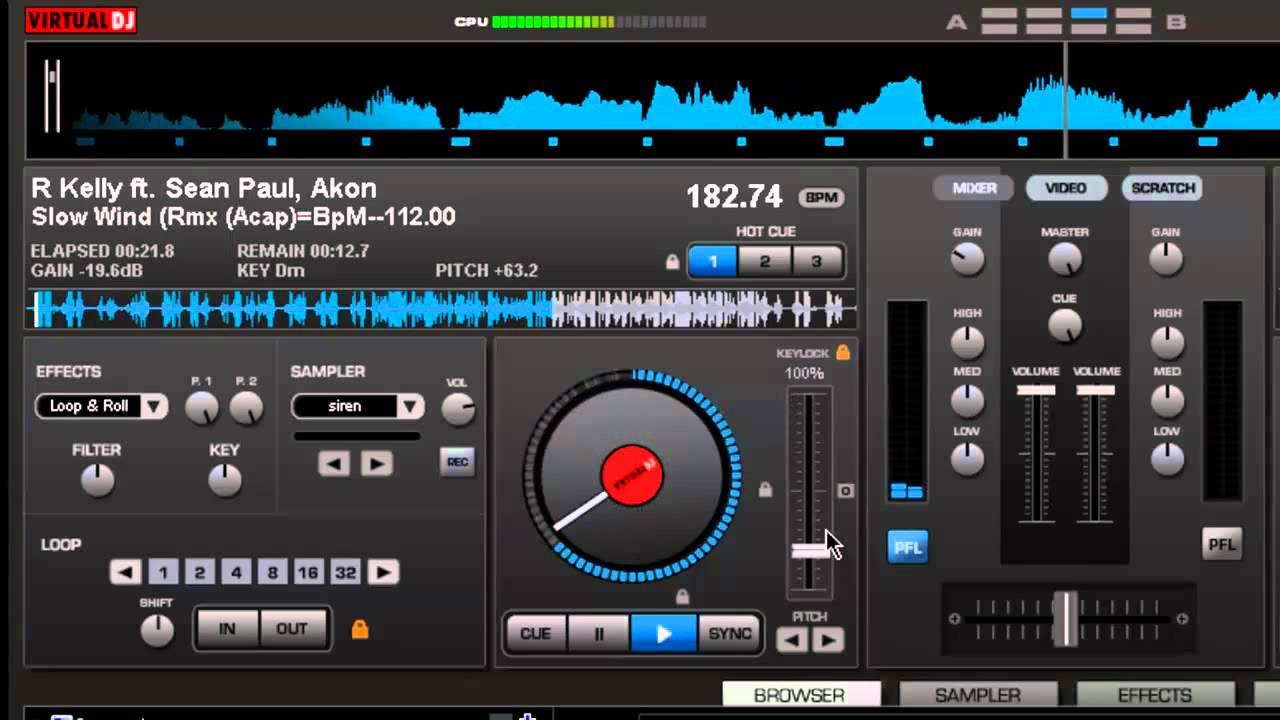The image size is (1280, 720).
Task: Toggle the right deck PFL button
Action: (x=1222, y=544)
